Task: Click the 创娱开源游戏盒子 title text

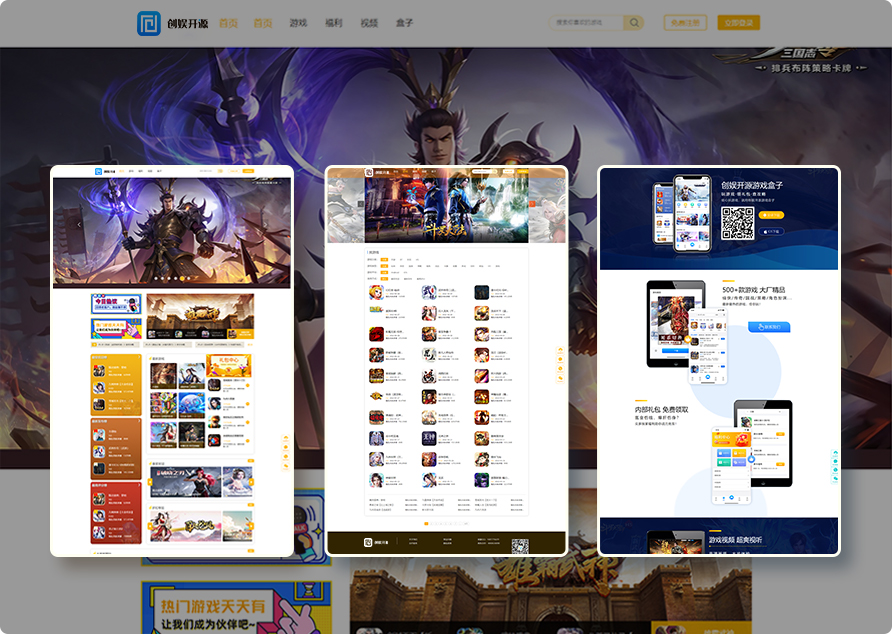Action: click(752, 186)
